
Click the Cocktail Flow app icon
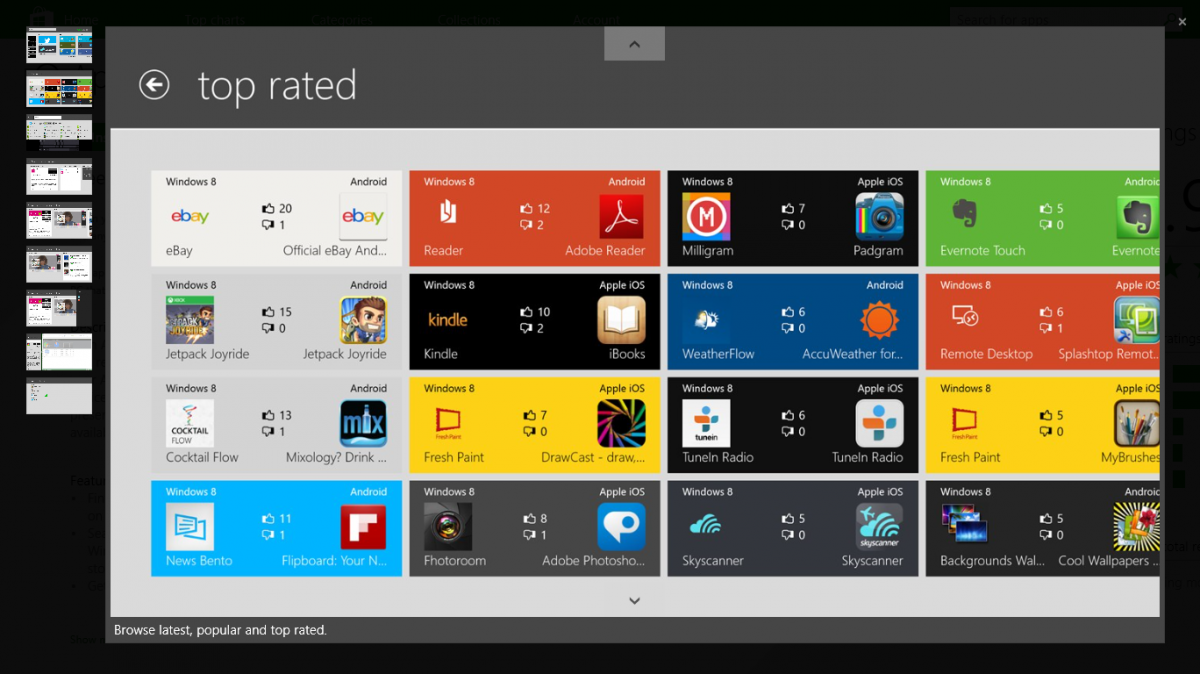(x=190, y=423)
